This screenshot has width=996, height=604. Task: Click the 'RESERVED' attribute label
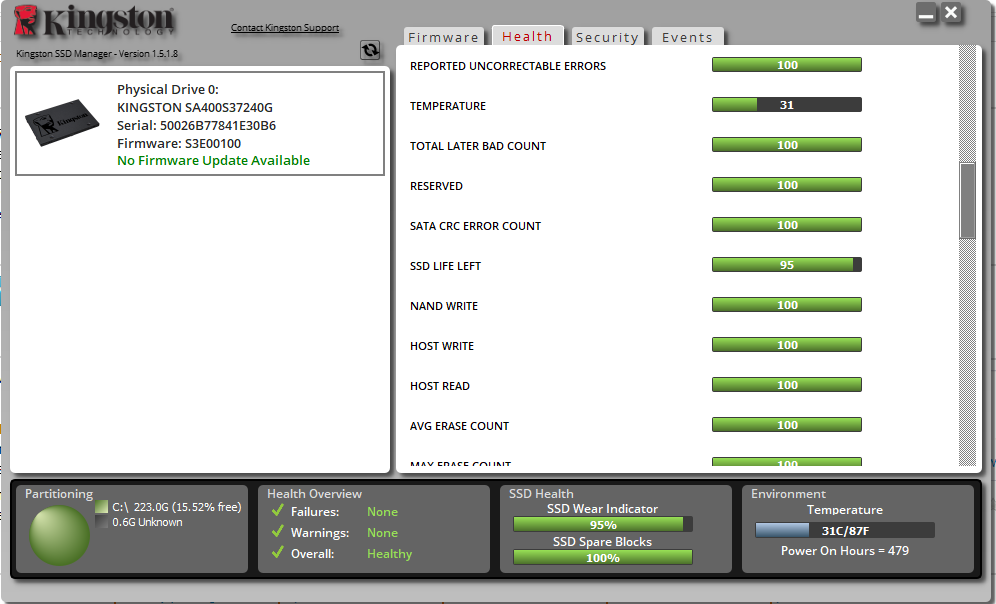point(436,186)
